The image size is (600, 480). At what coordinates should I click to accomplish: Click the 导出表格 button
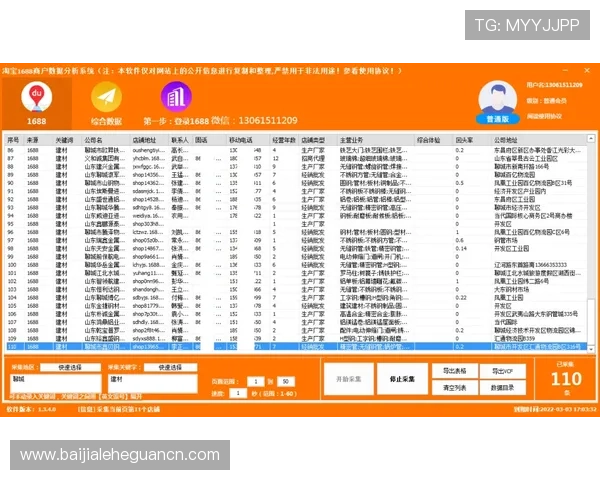455,371
